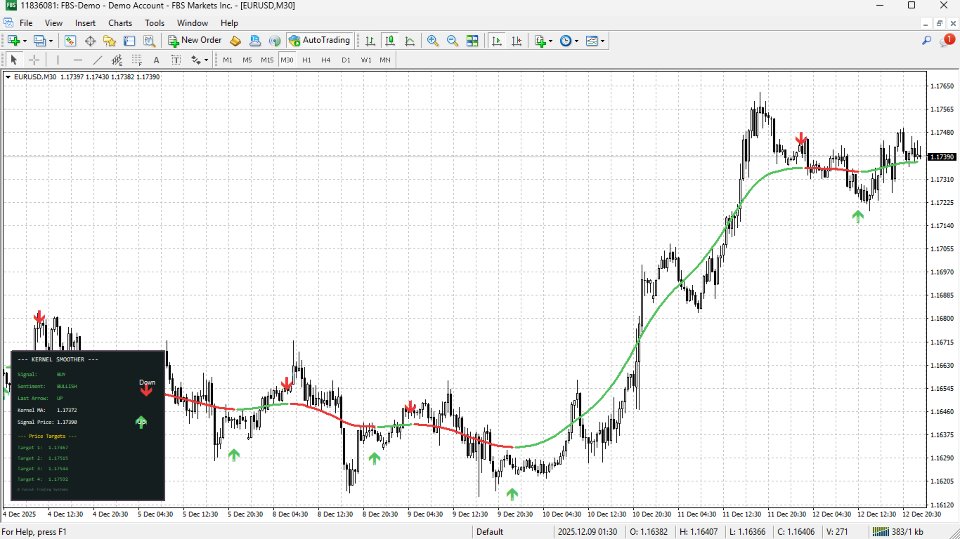Screen dimensions: 960x539
Task: Switch chart to Bar Chart mode
Action: coord(370,40)
